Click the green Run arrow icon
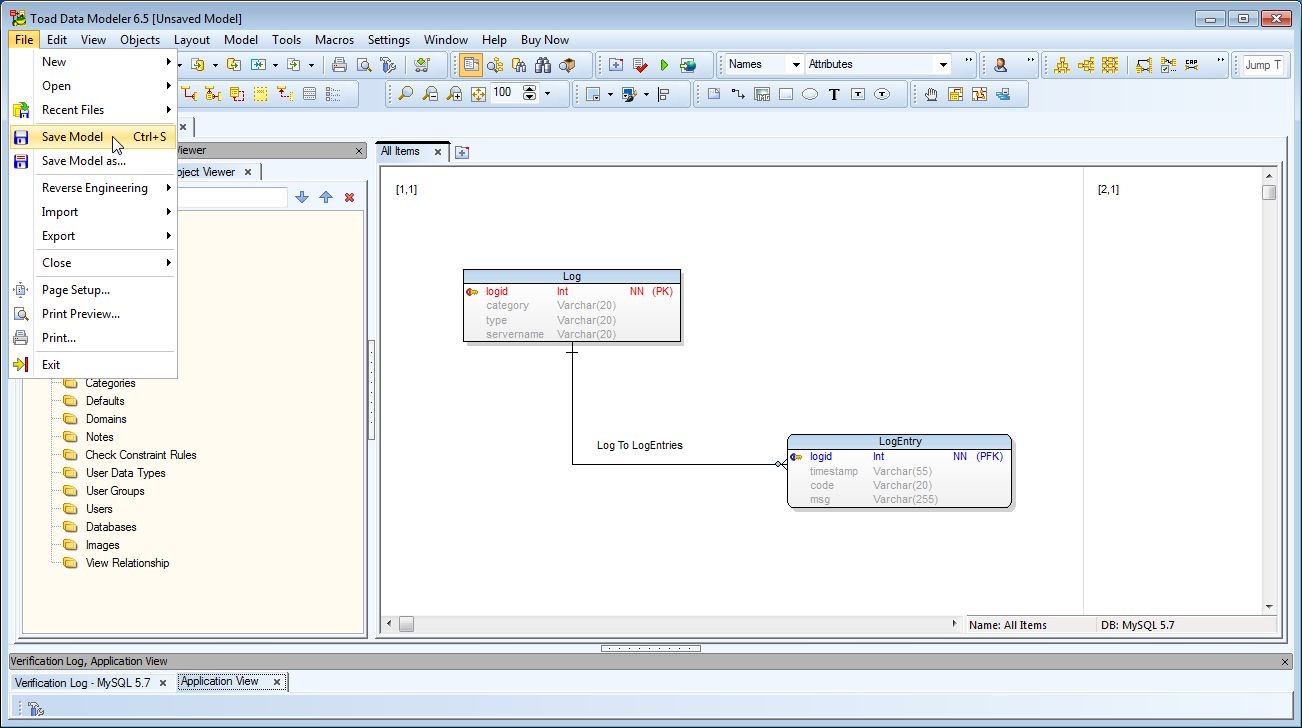The width and height of the screenshot is (1302, 728). click(x=664, y=65)
